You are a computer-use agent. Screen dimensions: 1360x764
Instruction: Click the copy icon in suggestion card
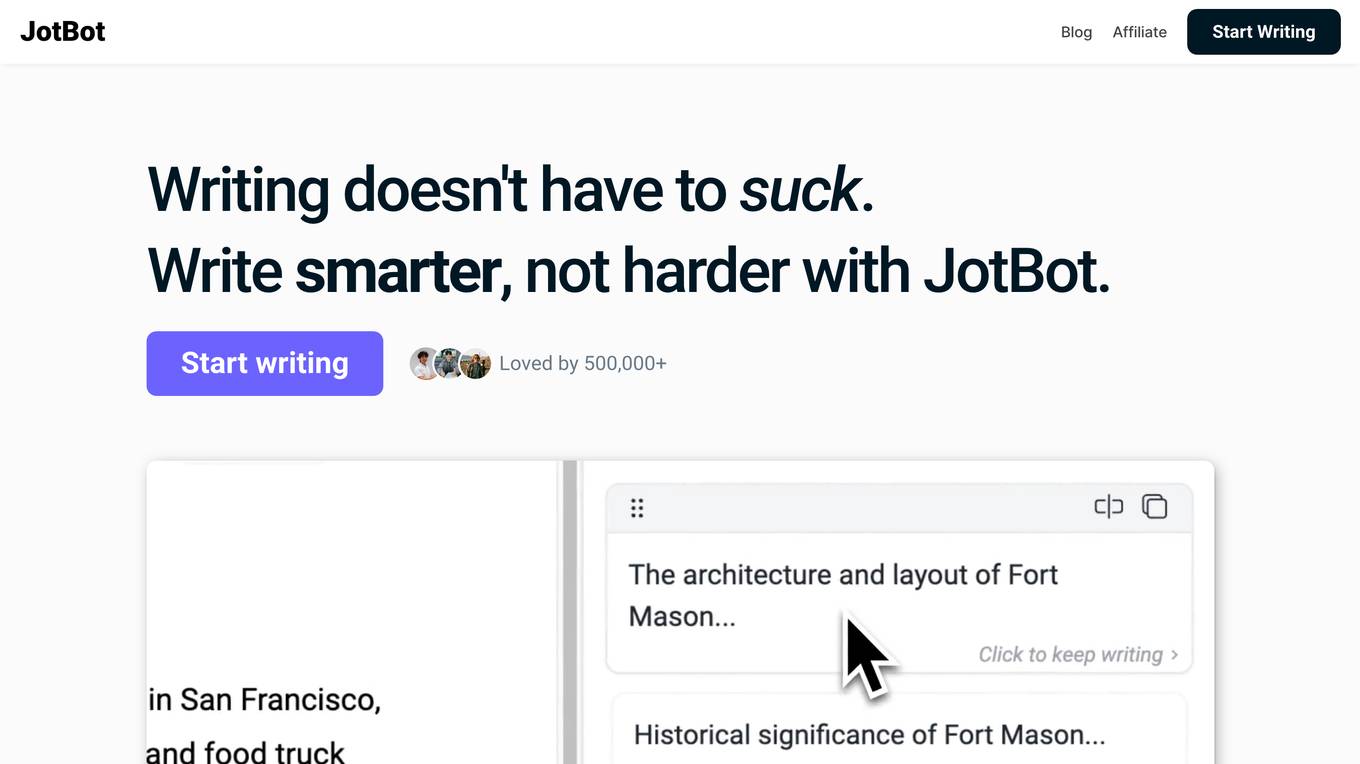pos(1155,507)
